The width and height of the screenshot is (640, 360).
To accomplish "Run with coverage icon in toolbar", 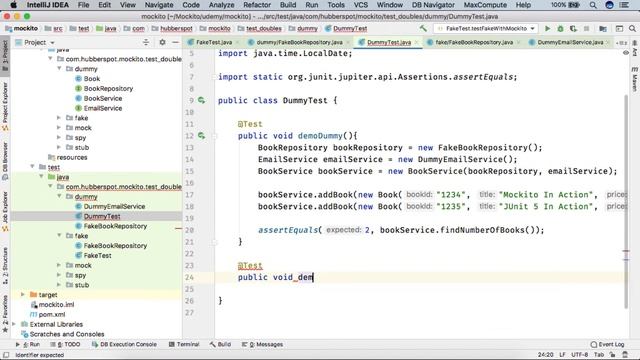I will (x=573, y=29).
